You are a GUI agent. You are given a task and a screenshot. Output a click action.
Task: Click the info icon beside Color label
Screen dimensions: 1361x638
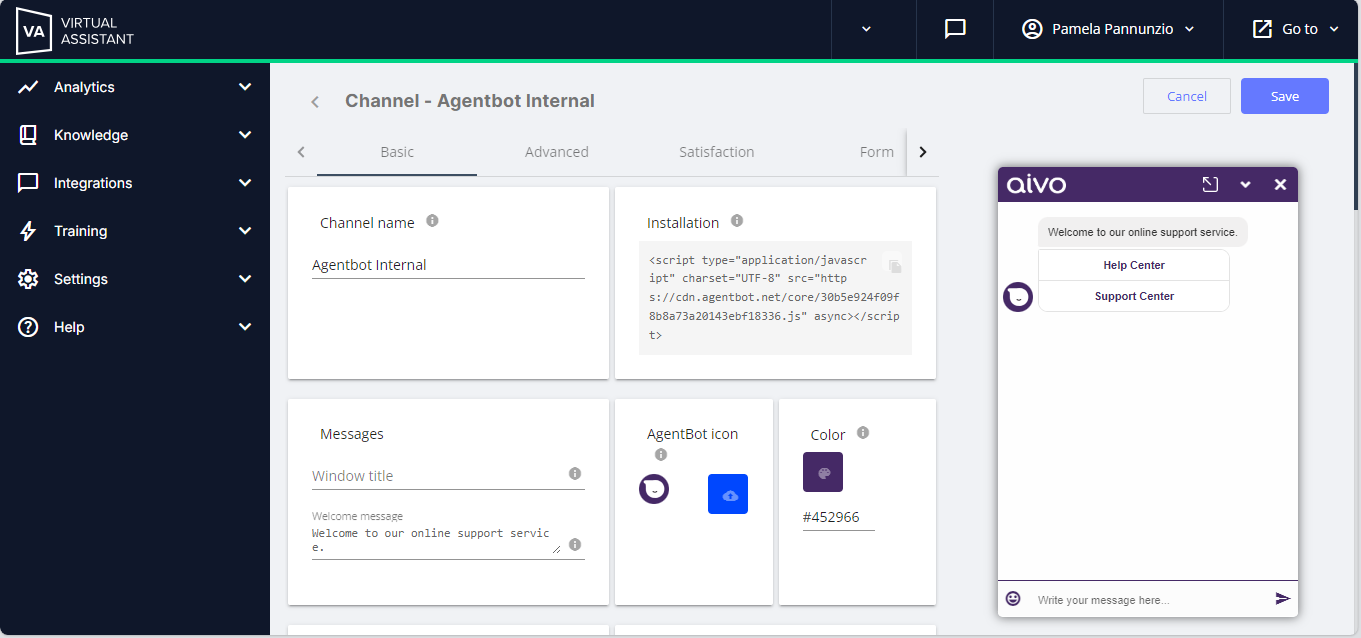point(863,433)
